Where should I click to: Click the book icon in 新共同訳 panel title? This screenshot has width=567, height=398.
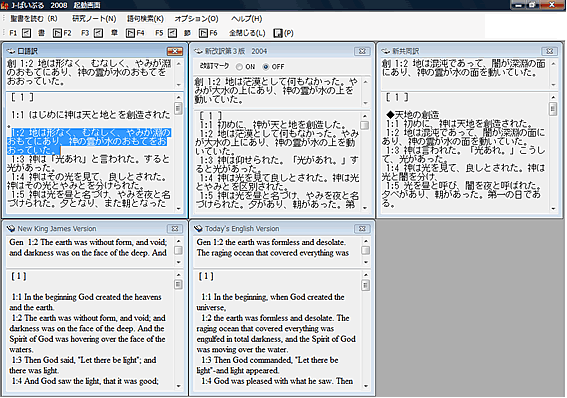coord(385,51)
